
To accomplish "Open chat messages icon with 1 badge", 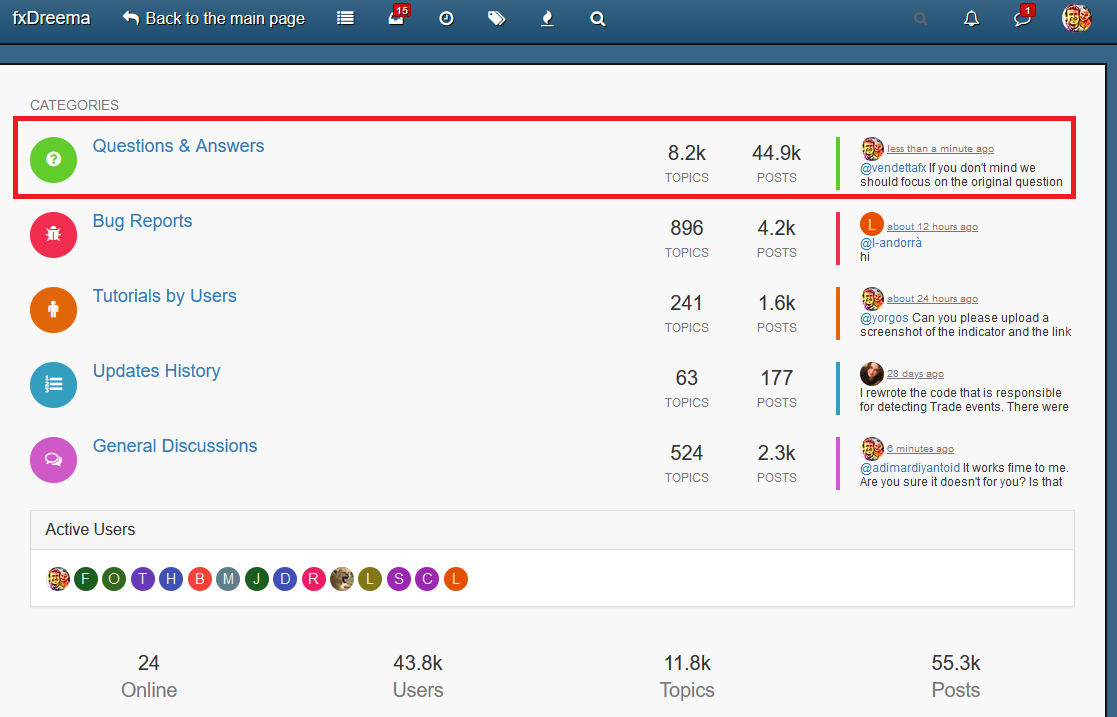I will tap(1024, 17).
